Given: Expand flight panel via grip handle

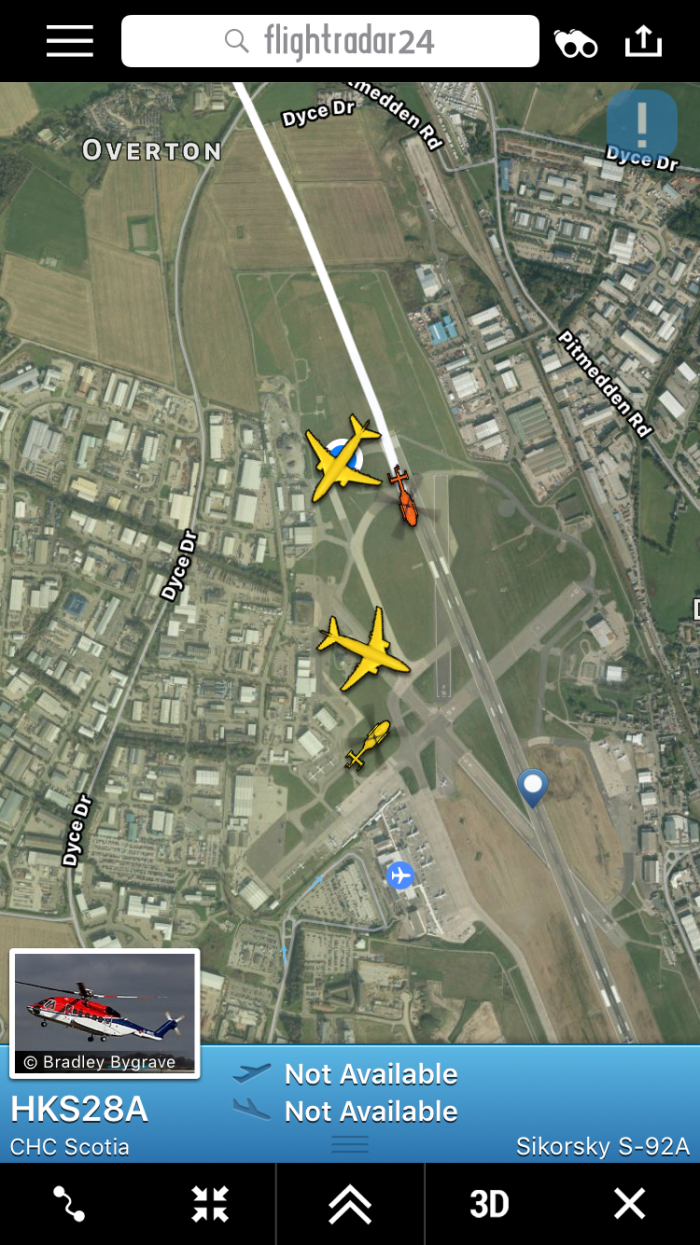Looking at the screenshot, I should 350,1144.
